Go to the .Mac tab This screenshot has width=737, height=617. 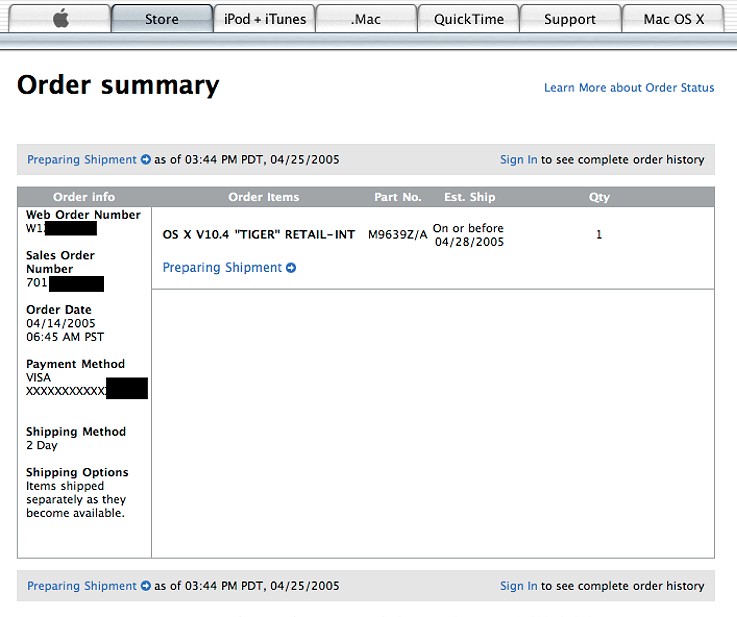pos(366,19)
